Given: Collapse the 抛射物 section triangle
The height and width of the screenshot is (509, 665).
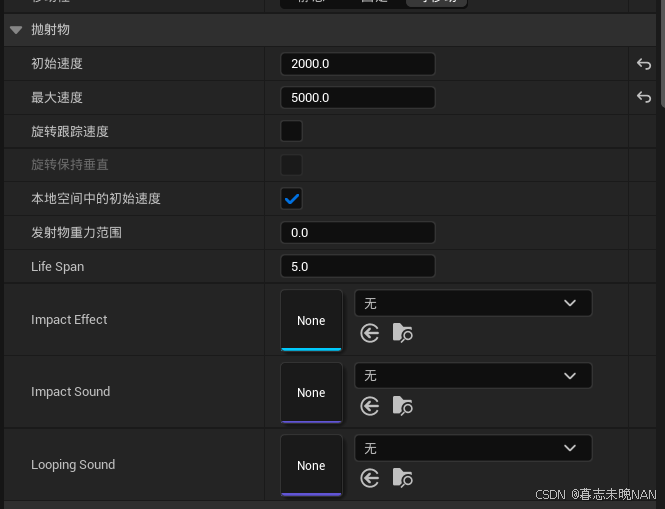Looking at the screenshot, I should click(x=16, y=30).
